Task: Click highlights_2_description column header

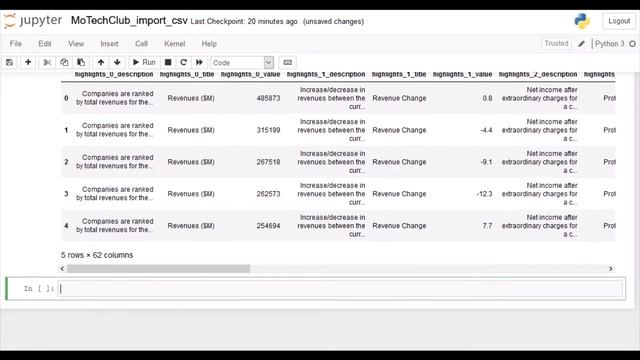Action: coord(538,75)
